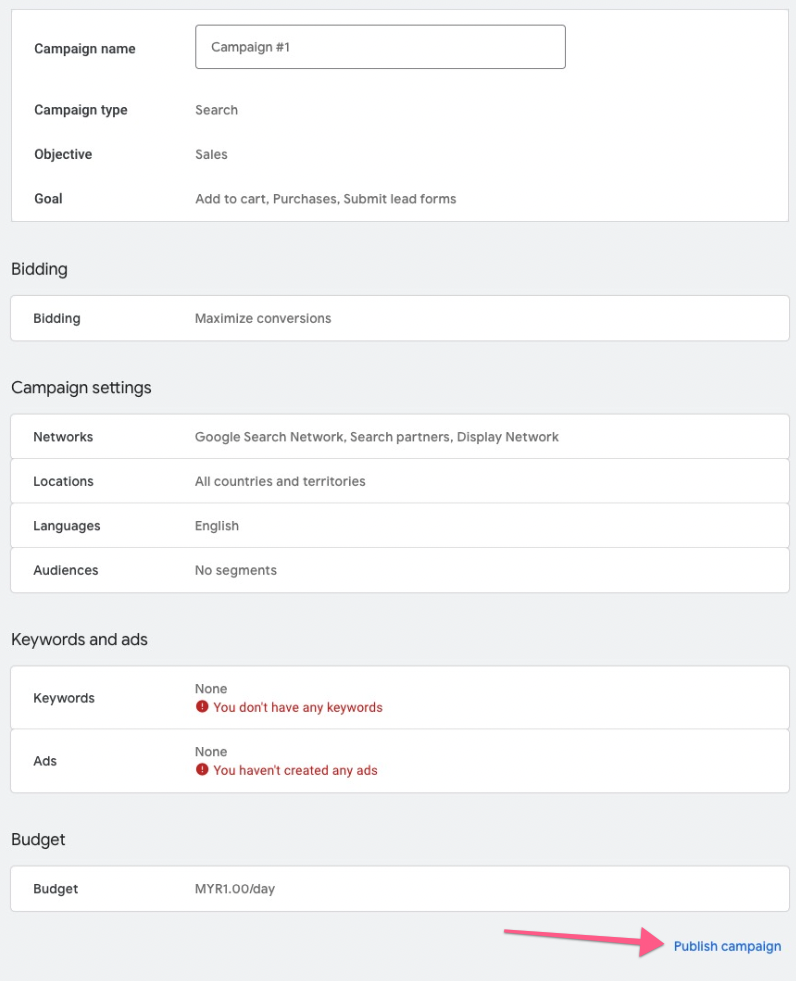Click the Campaign settings section heading

[81, 388]
